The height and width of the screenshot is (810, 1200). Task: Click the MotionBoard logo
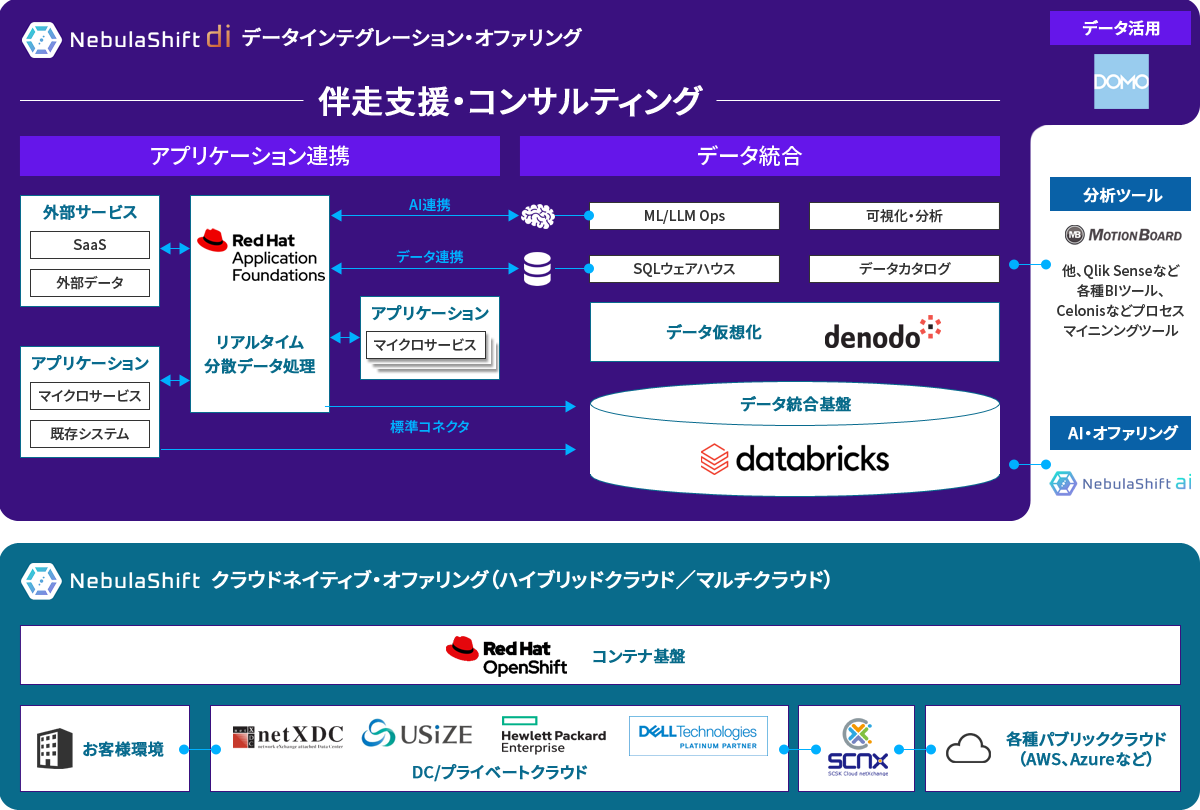[x=1123, y=235]
